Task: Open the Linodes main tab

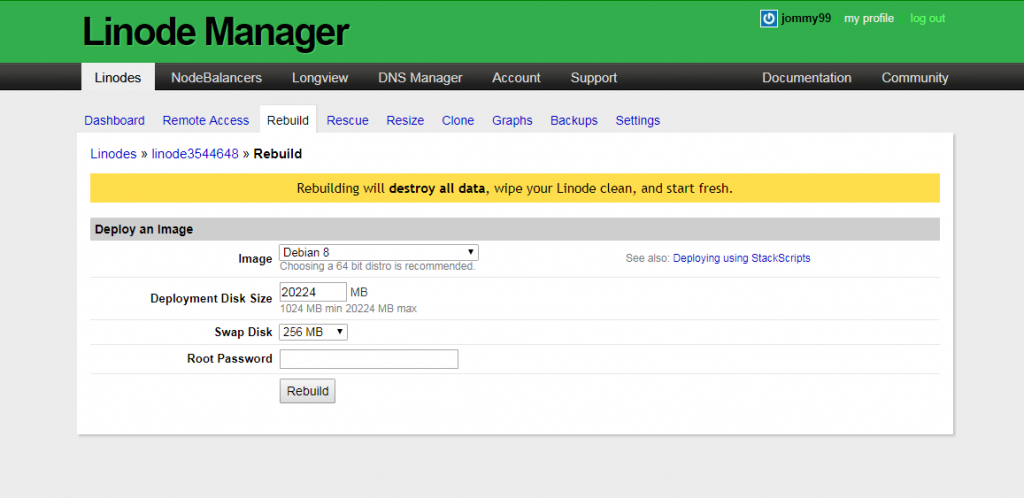Action: pyautogui.click(x=118, y=78)
